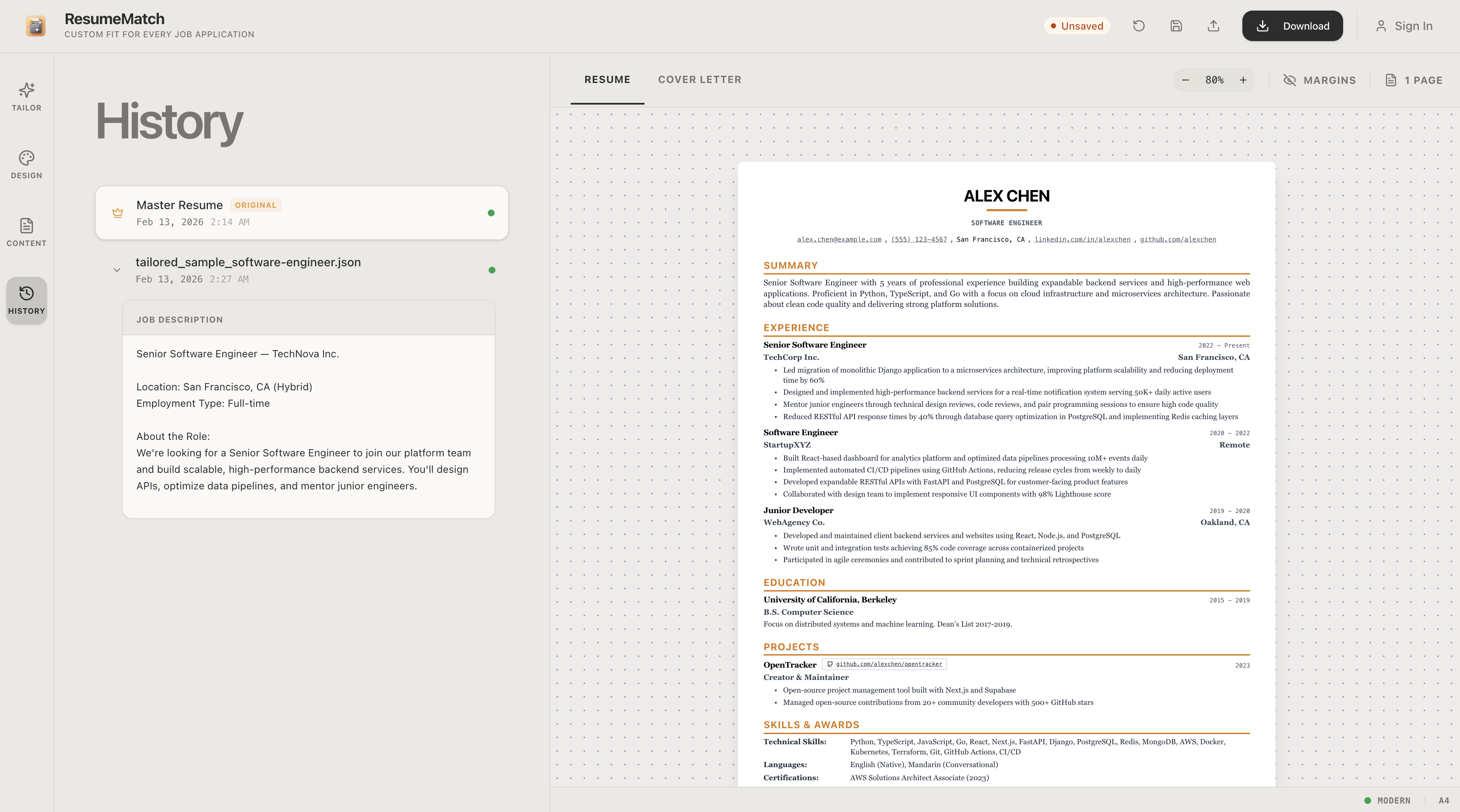Open the Design panel
1460x812 pixels.
click(26, 165)
